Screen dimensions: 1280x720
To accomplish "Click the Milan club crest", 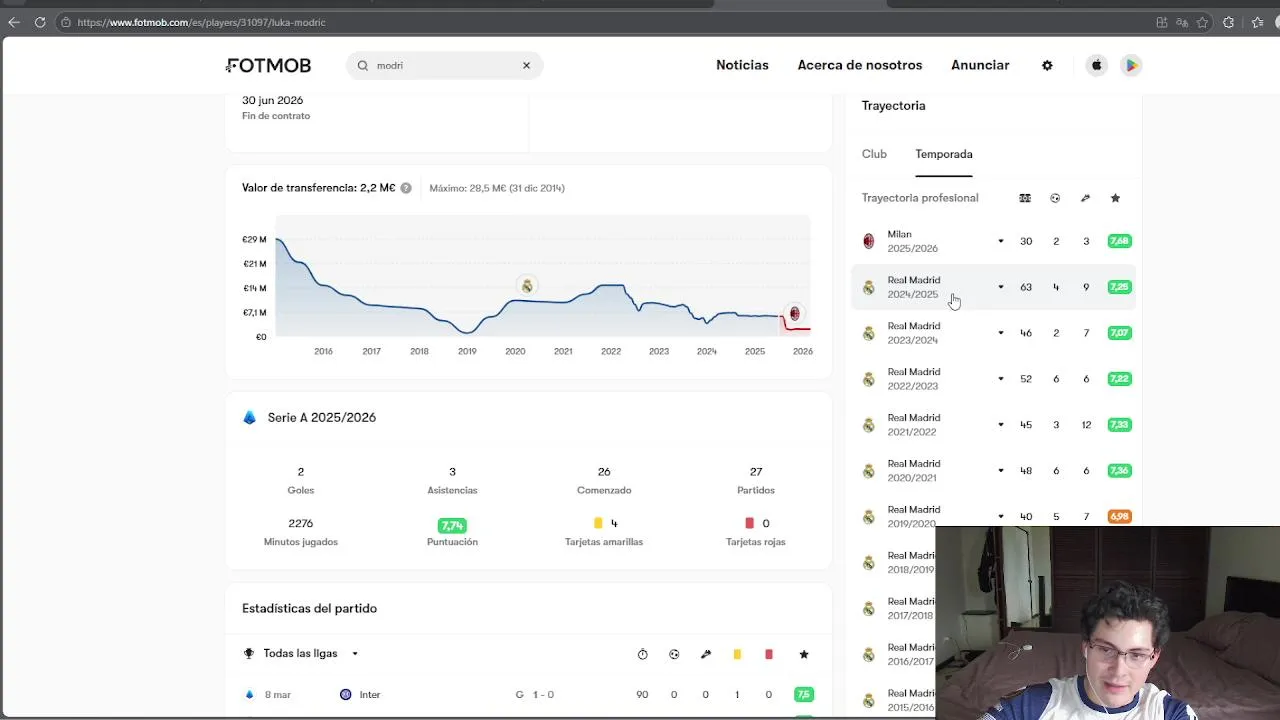I will coord(868,241).
